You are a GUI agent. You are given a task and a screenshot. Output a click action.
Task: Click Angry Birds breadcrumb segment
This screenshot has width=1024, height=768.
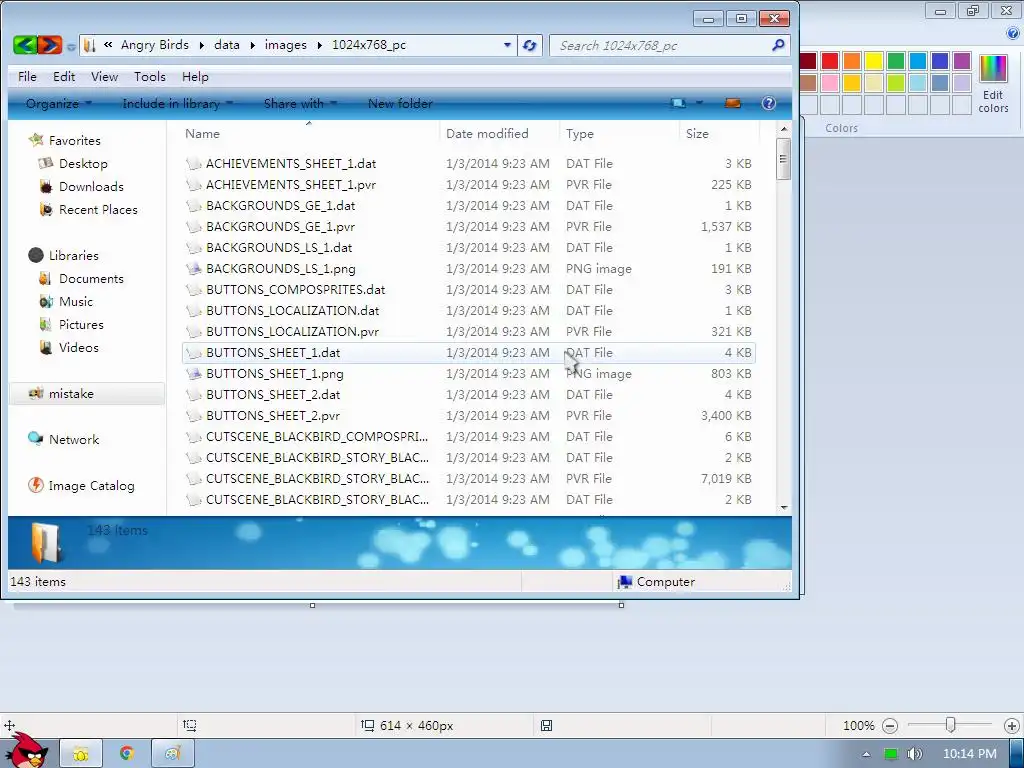(155, 44)
